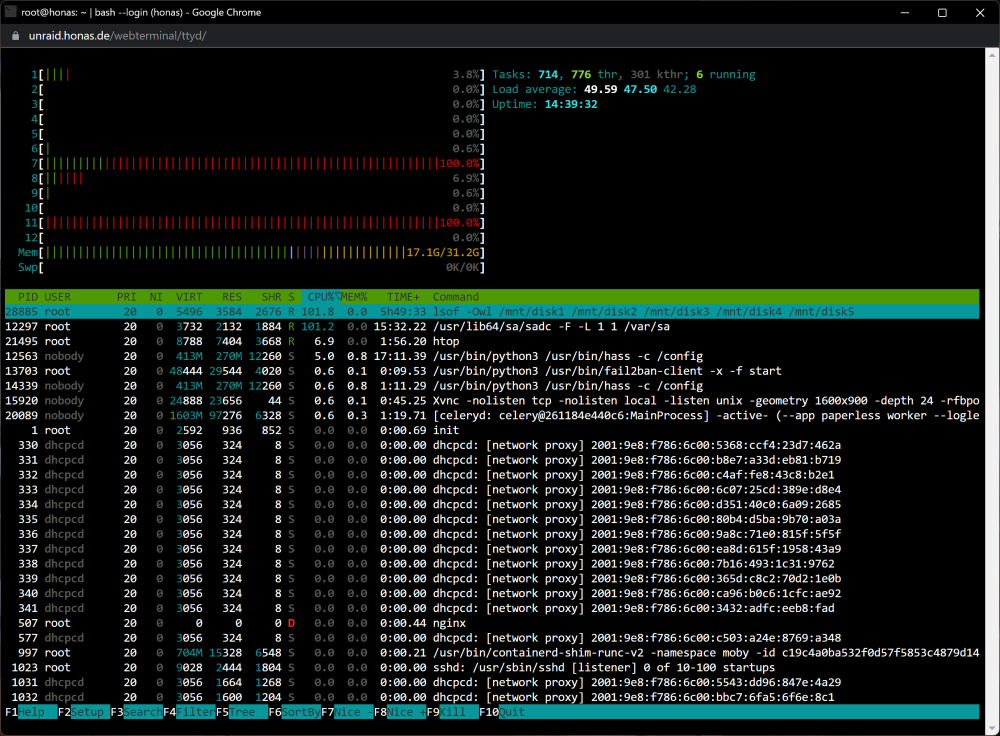Click F8 Nice + to raise niceness
1000x736 pixels.
[399, 712]
